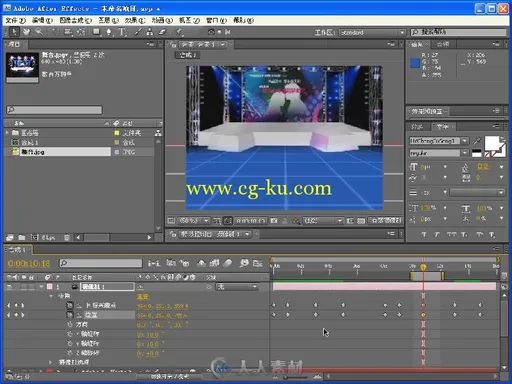Image resolution: width=512 pixels, height=384 pixels.
Task: Select the Rectangle mask tool
Action: (x=97, y=32)
